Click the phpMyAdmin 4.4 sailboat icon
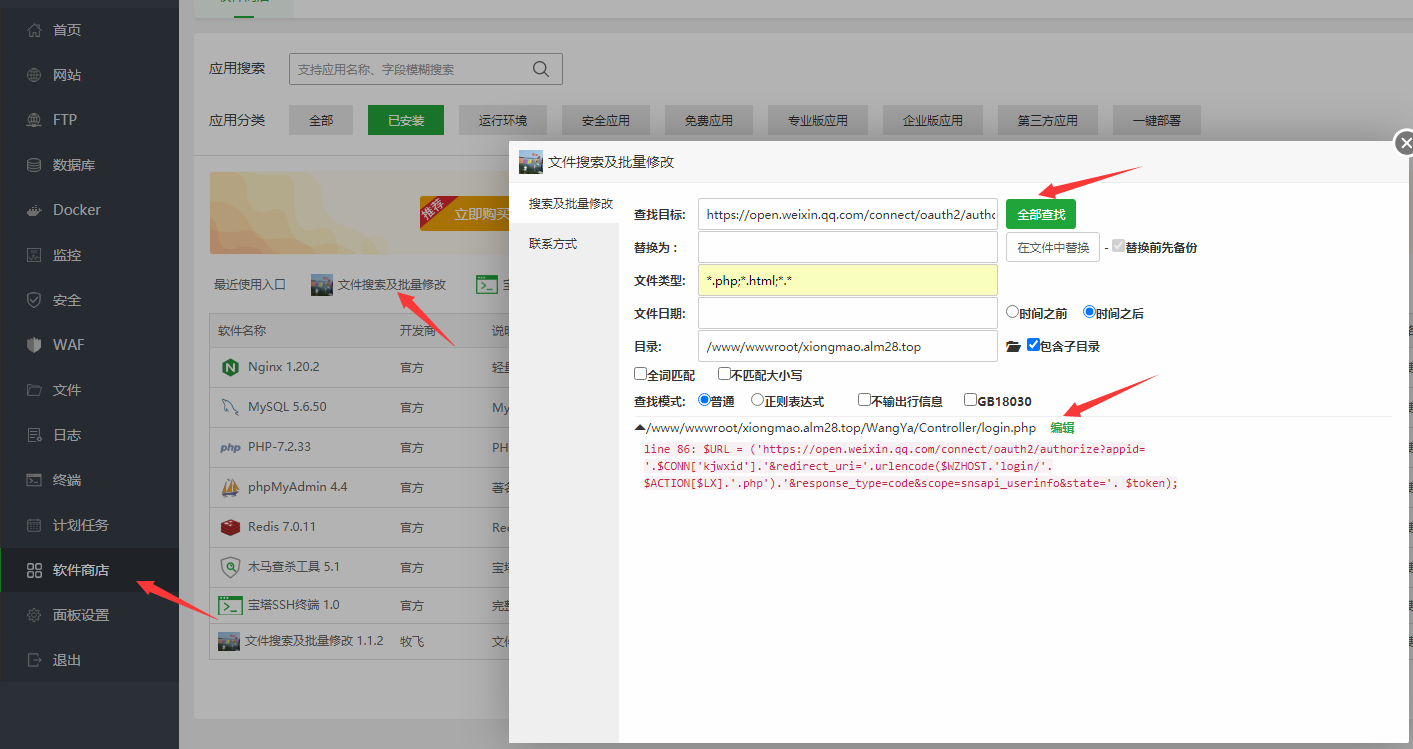1413x749 pixels. 229,487
